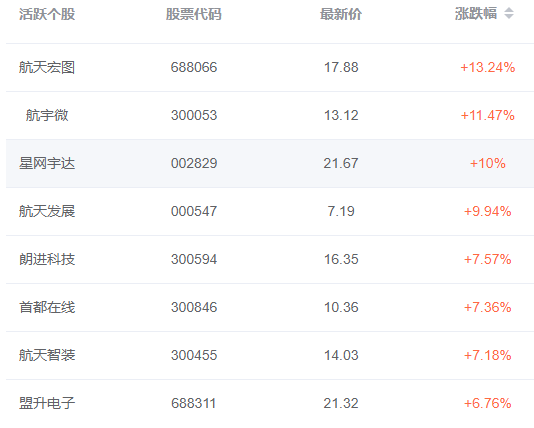Open stock 朗进科技
Image resolution: width=534 pixels, height=428 pixels.
[47, 259]
